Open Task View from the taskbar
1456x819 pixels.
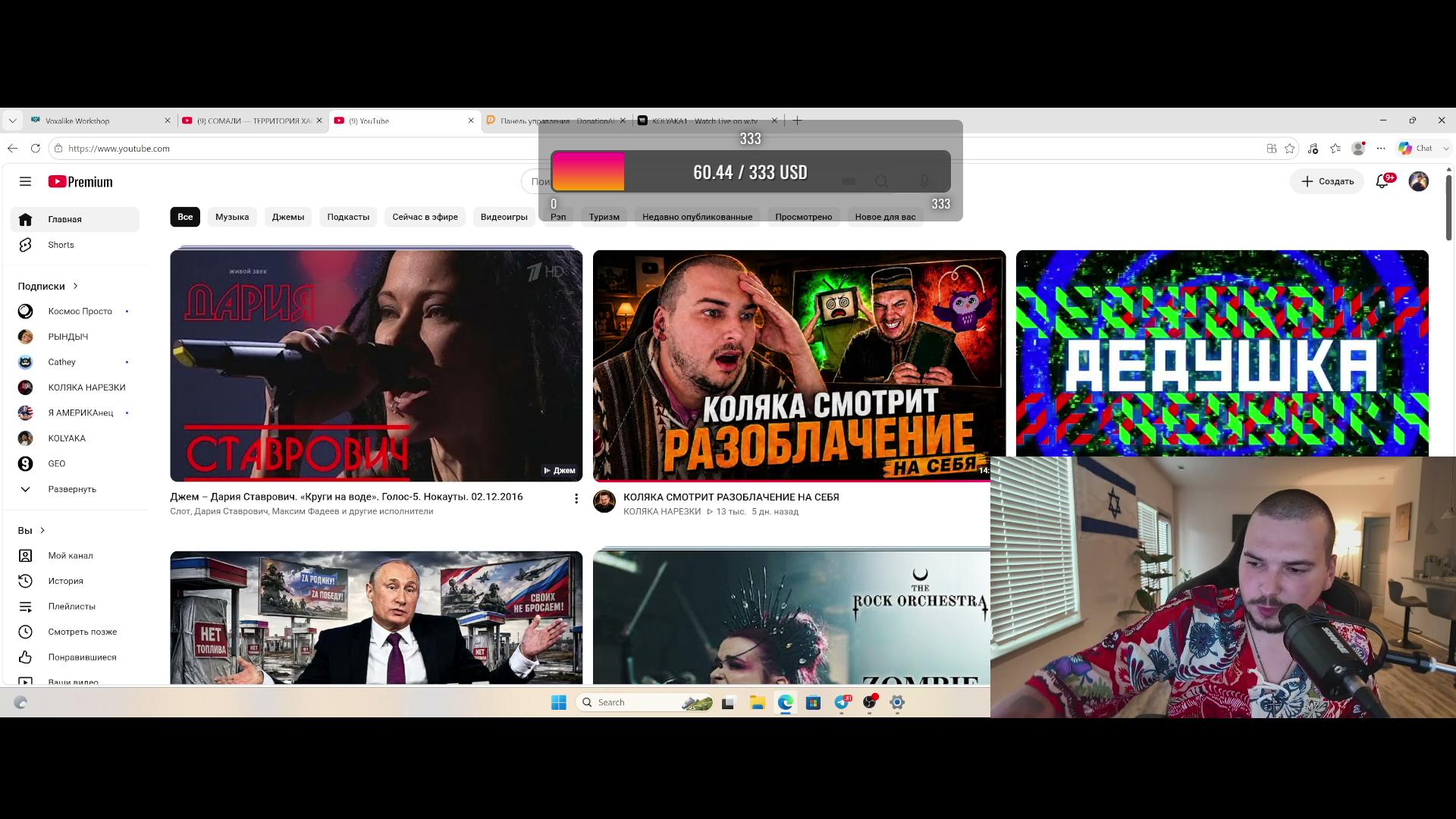point(728,703)
